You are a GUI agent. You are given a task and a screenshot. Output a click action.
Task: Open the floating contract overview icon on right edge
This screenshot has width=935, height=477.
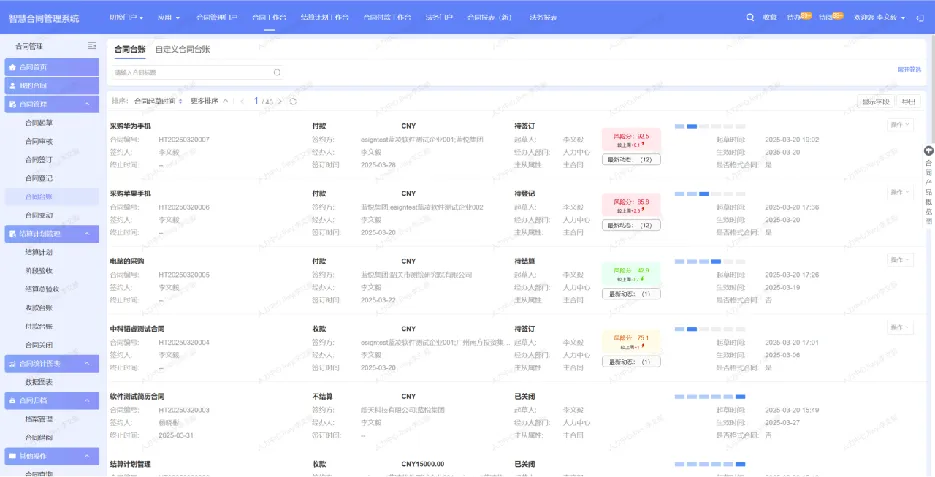pyautogui.click(x=928, y=150)
